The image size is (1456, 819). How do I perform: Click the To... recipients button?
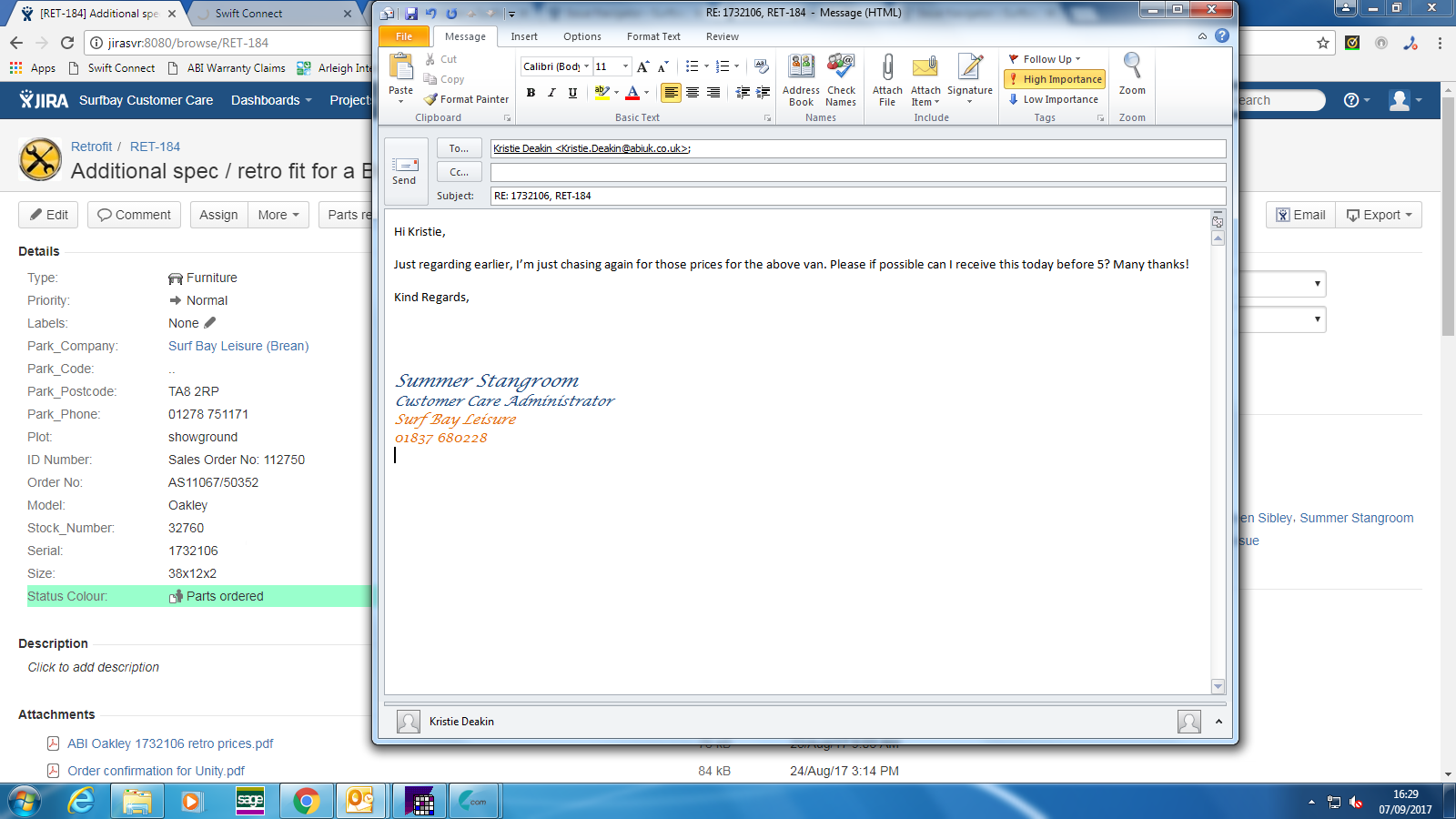[x=459, y=148]
